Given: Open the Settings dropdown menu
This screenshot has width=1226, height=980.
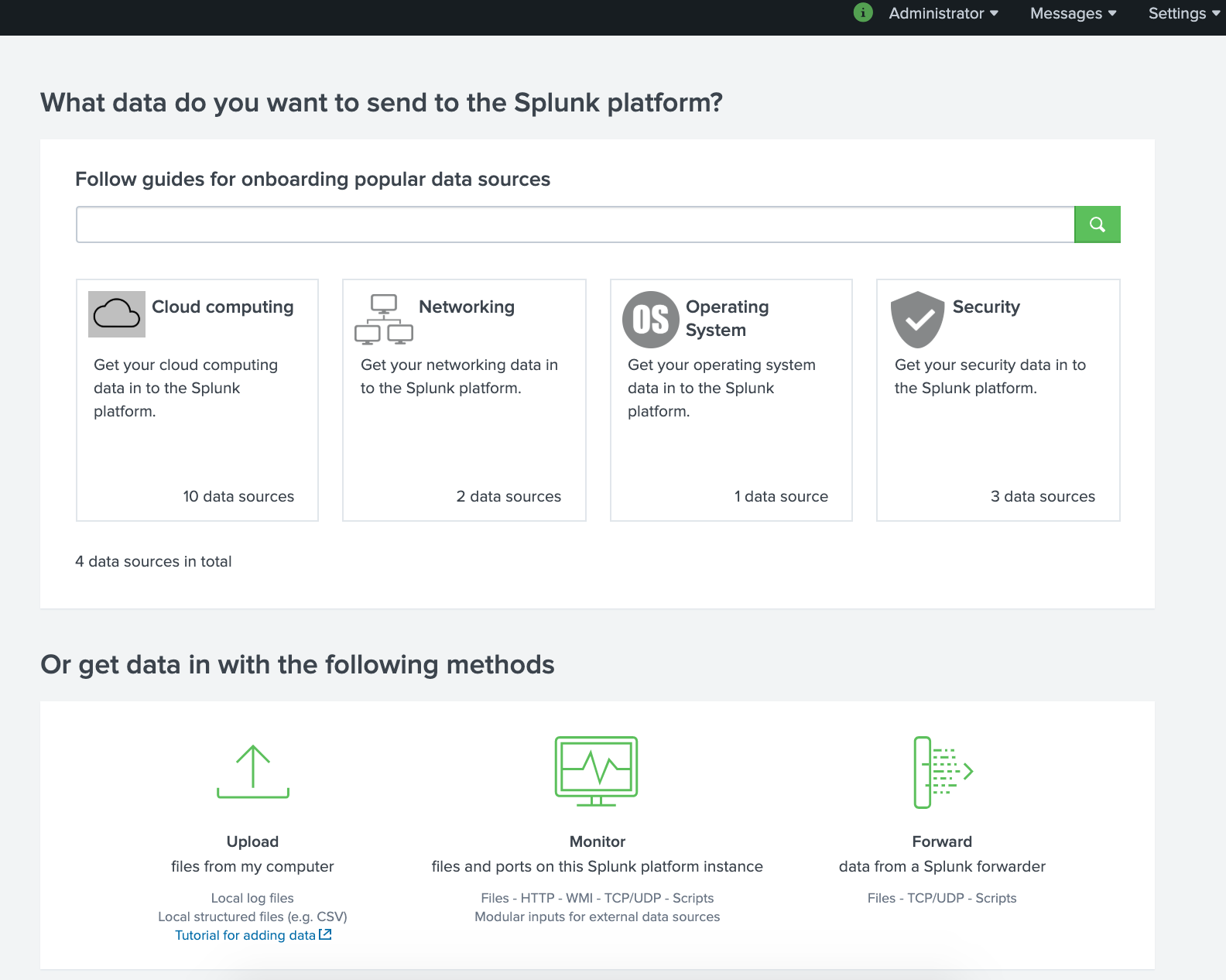Looking at the screenshot, I should (x=1184, y=13).
